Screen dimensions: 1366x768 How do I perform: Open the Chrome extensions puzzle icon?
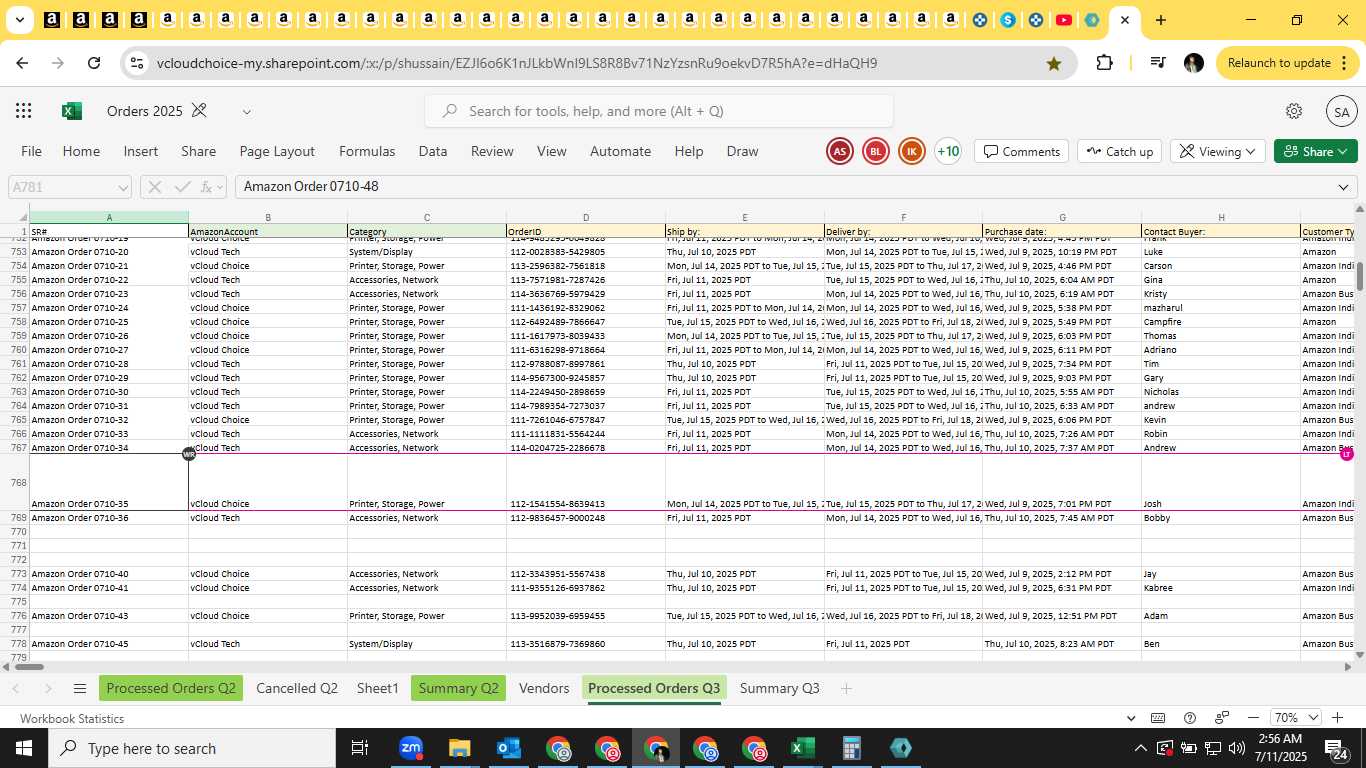coord(1104,63)
